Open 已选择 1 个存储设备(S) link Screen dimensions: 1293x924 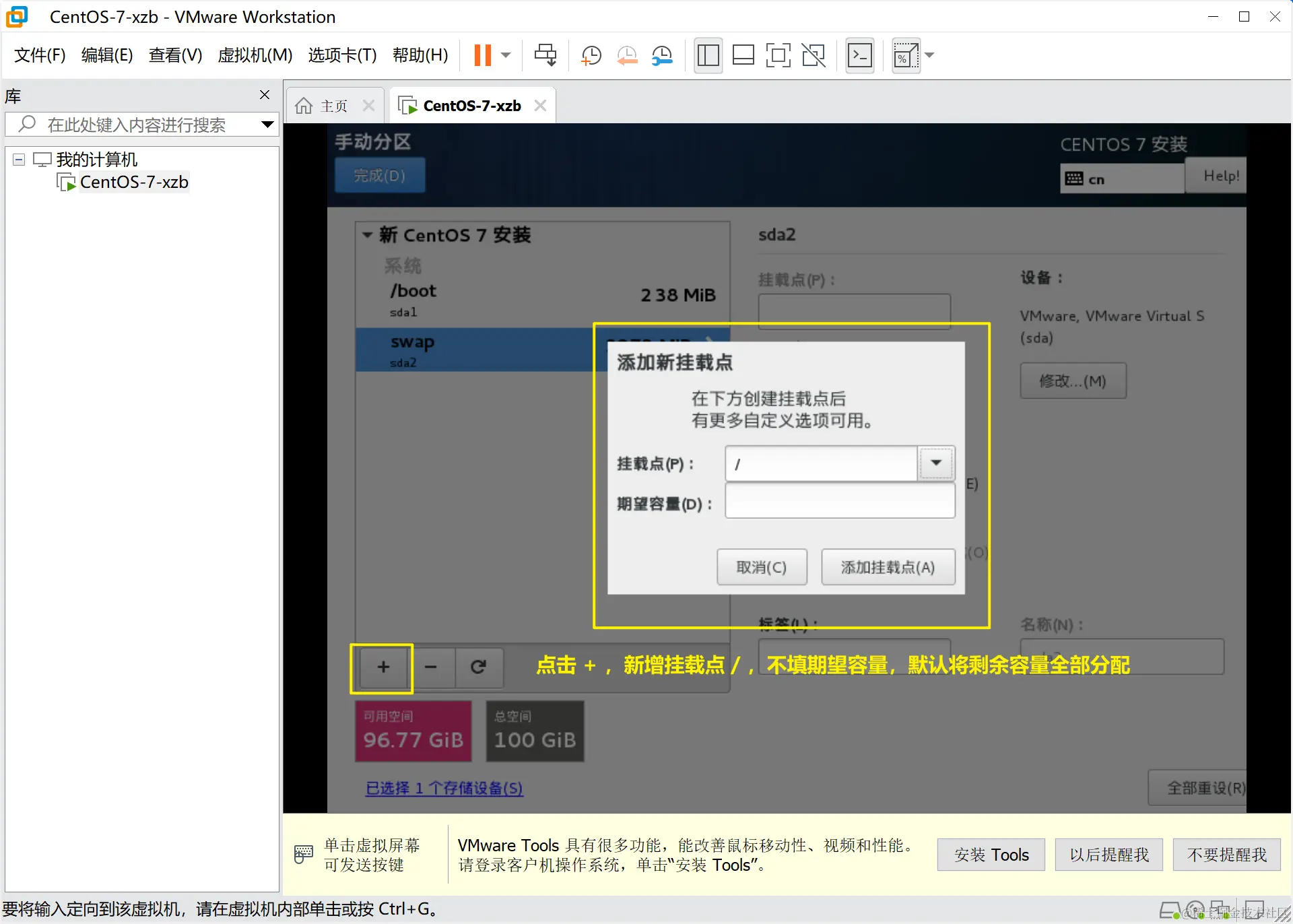coord(444,788)
